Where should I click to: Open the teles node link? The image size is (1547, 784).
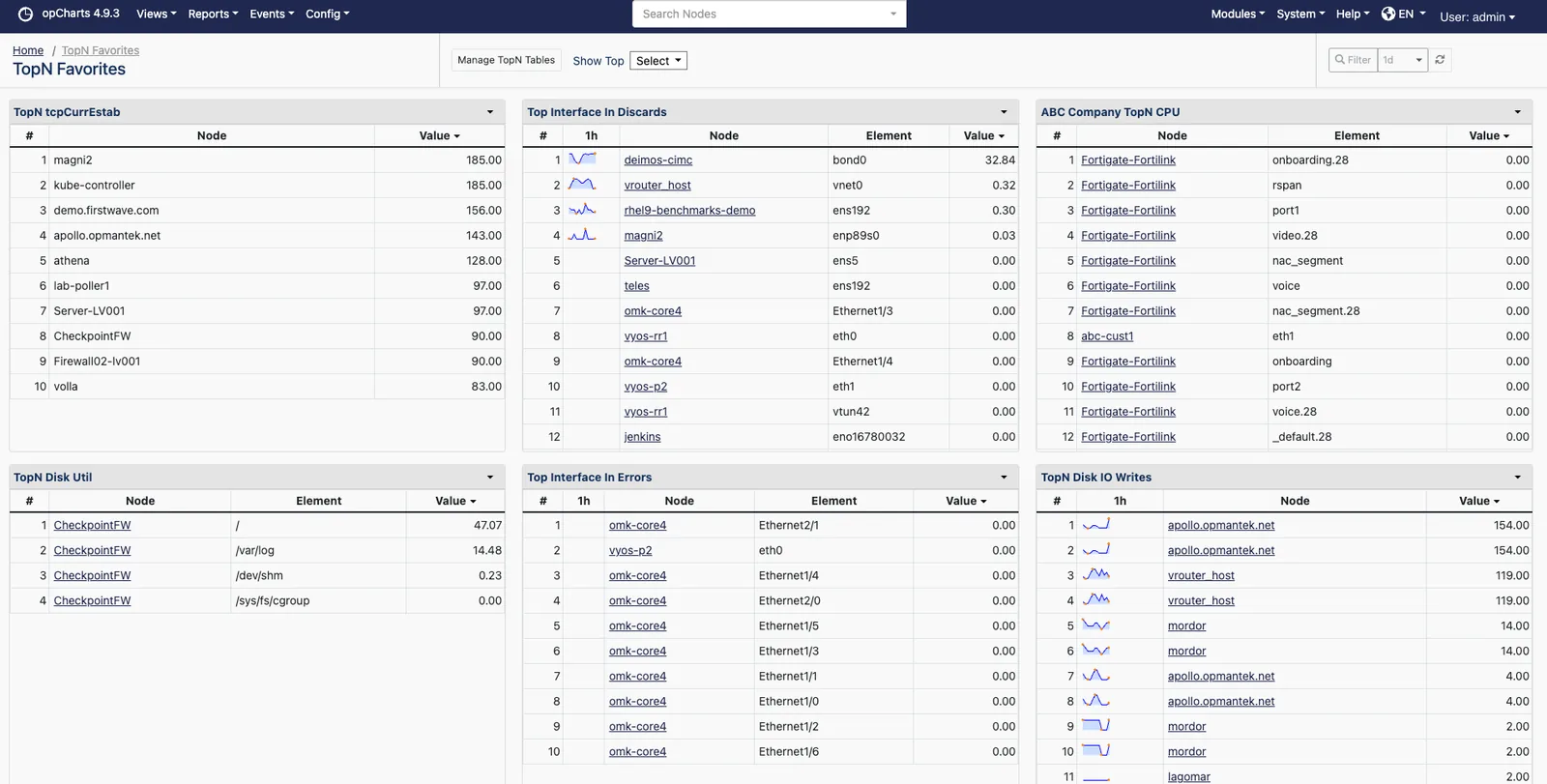coord(636,285)
